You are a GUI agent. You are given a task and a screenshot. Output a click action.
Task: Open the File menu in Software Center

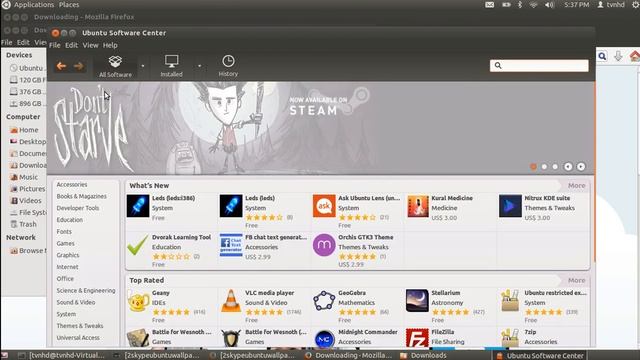(x=55, y=45)
